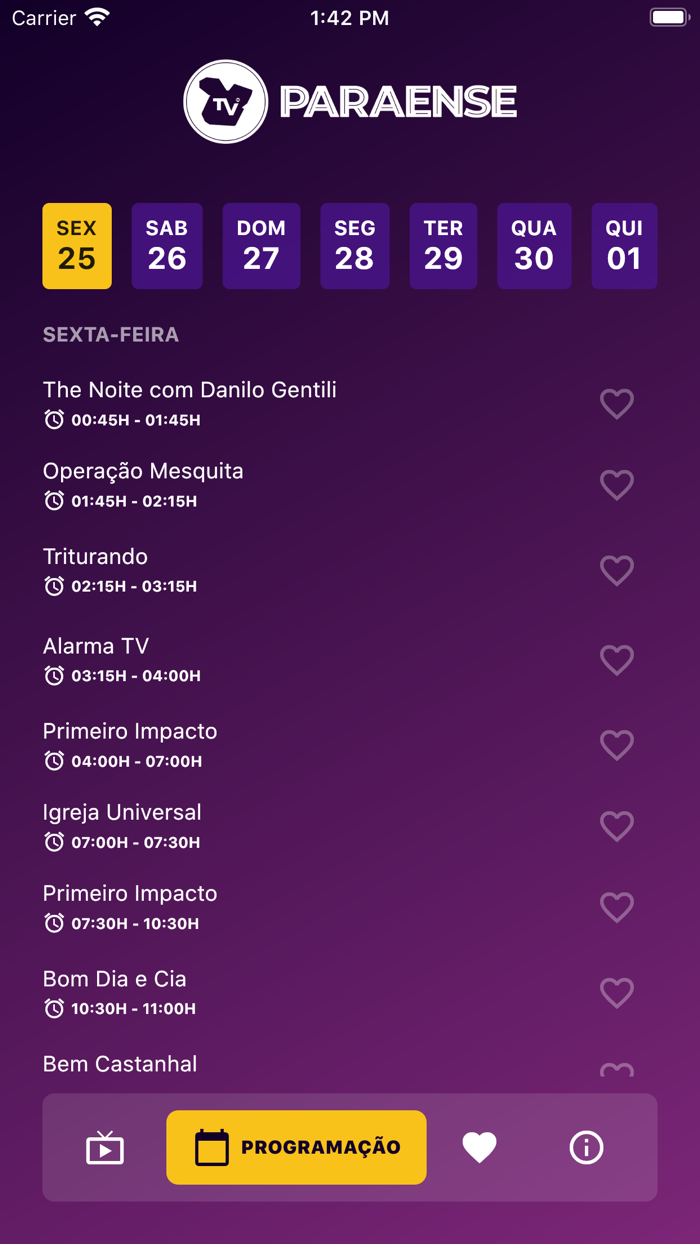Open Tuesday TER 29 schedule
The width and height of the screenshot is (700, 1244).
[x=443, y=246]
